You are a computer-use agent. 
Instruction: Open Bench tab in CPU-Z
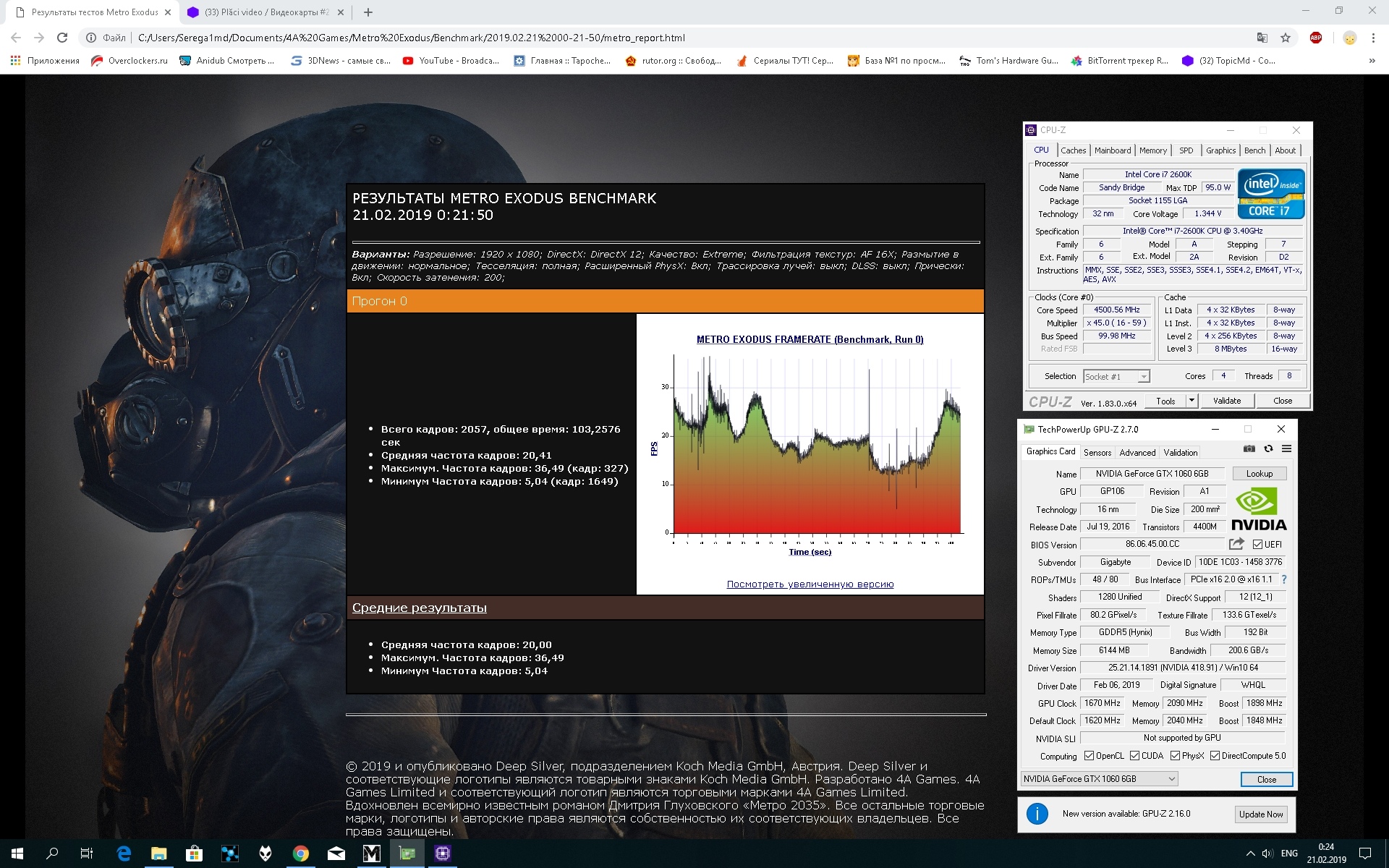pyautogui.click(x=1254, y=150)
